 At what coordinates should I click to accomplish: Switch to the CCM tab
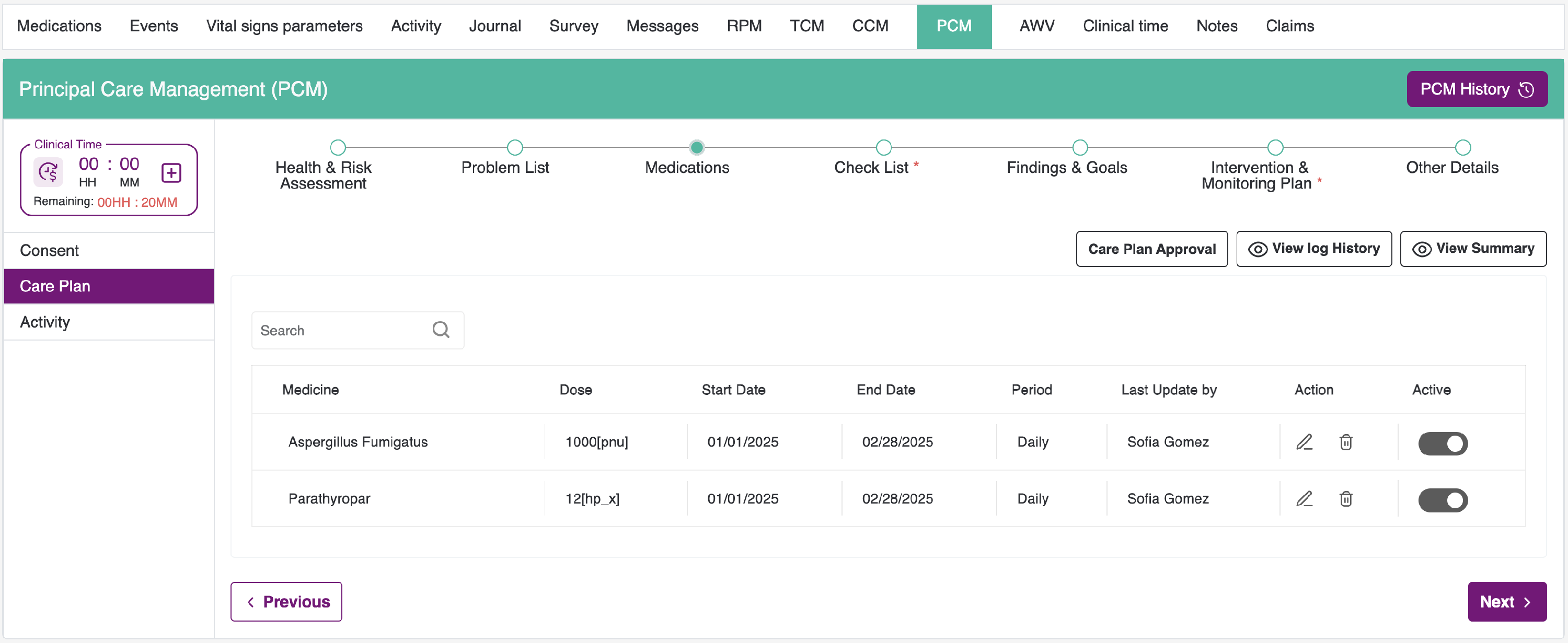870,26
